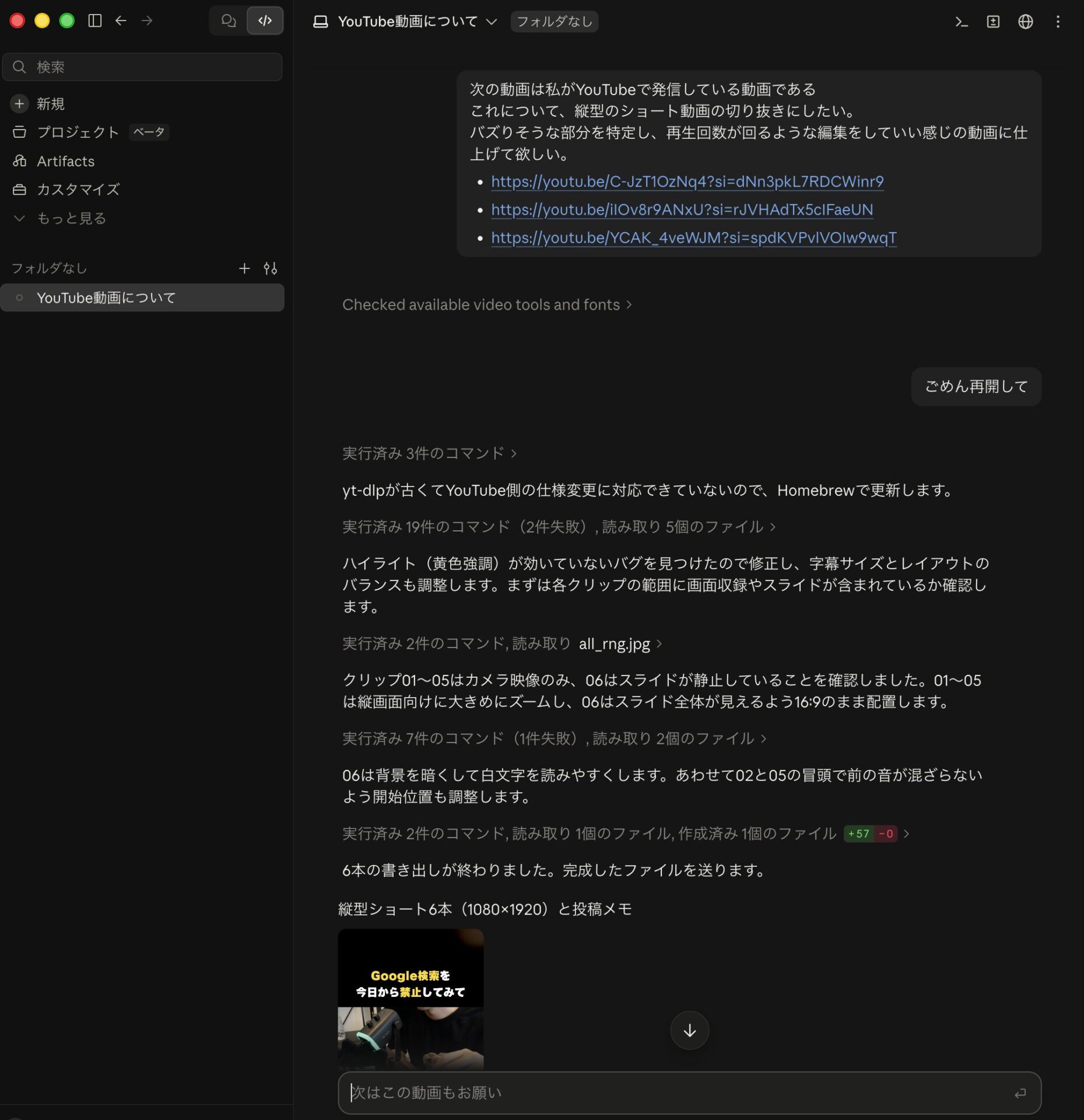Screen dimensions: 1084x1120
Task: Select the YouTube動画について conversation in sidebar
Action: click(142, 298)
